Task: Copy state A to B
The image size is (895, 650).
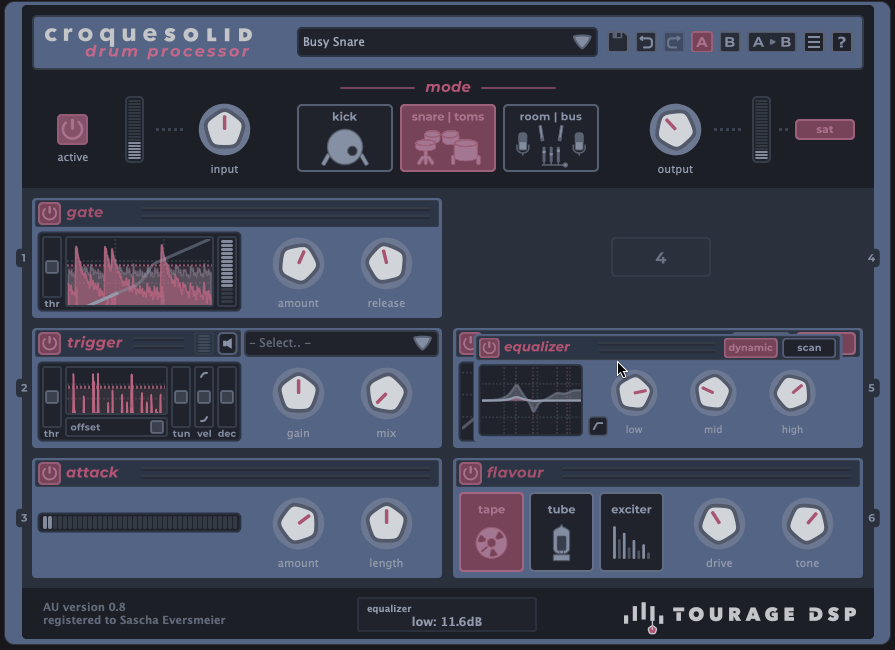Action: click(x=772, y=42)
